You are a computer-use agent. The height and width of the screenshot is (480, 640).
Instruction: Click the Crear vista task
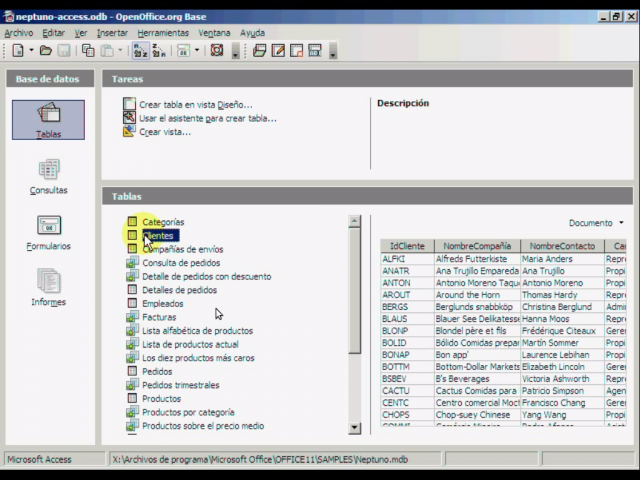pos(165,132)
